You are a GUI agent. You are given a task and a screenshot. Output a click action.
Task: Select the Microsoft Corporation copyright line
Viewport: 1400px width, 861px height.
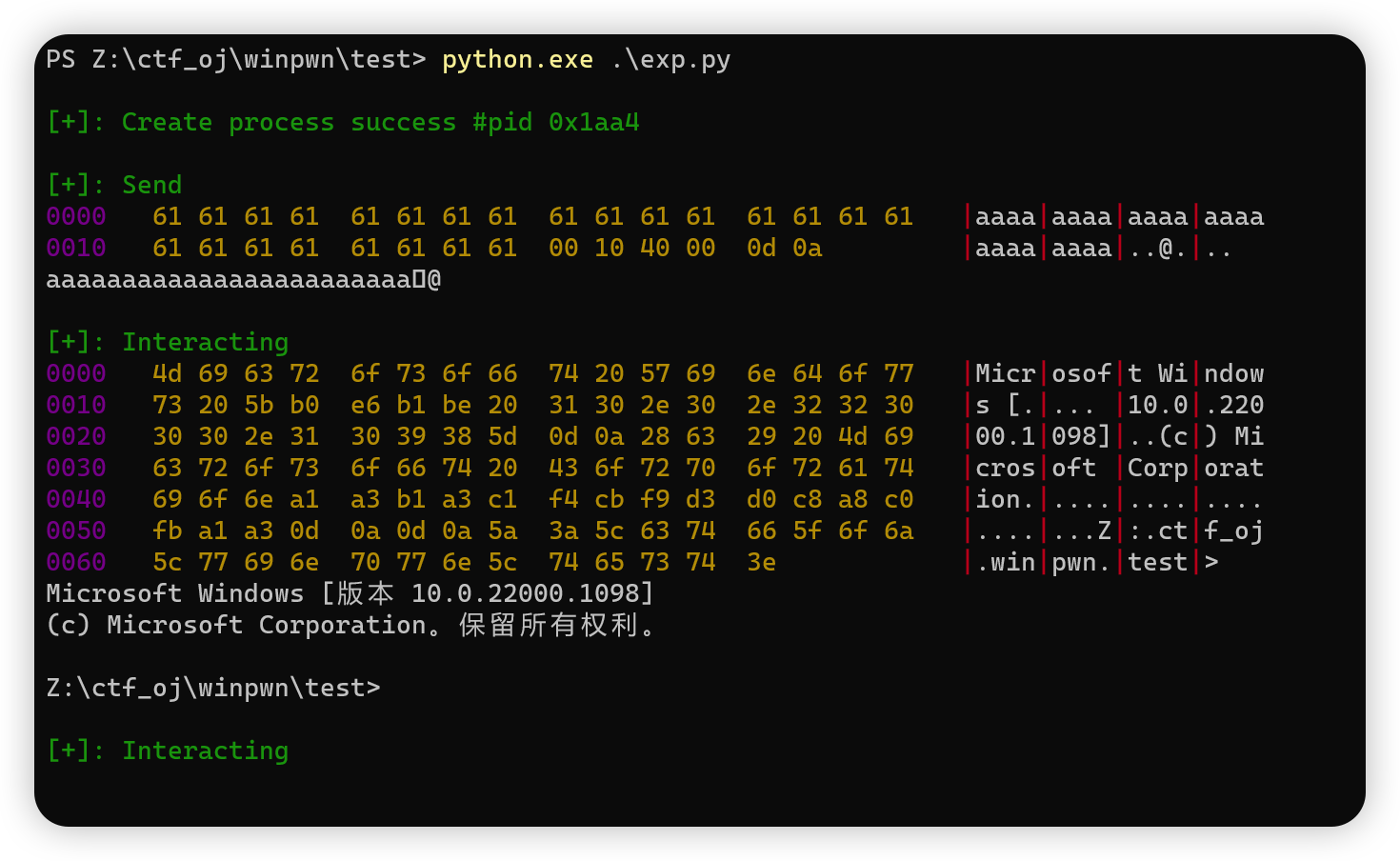point(350,625)
